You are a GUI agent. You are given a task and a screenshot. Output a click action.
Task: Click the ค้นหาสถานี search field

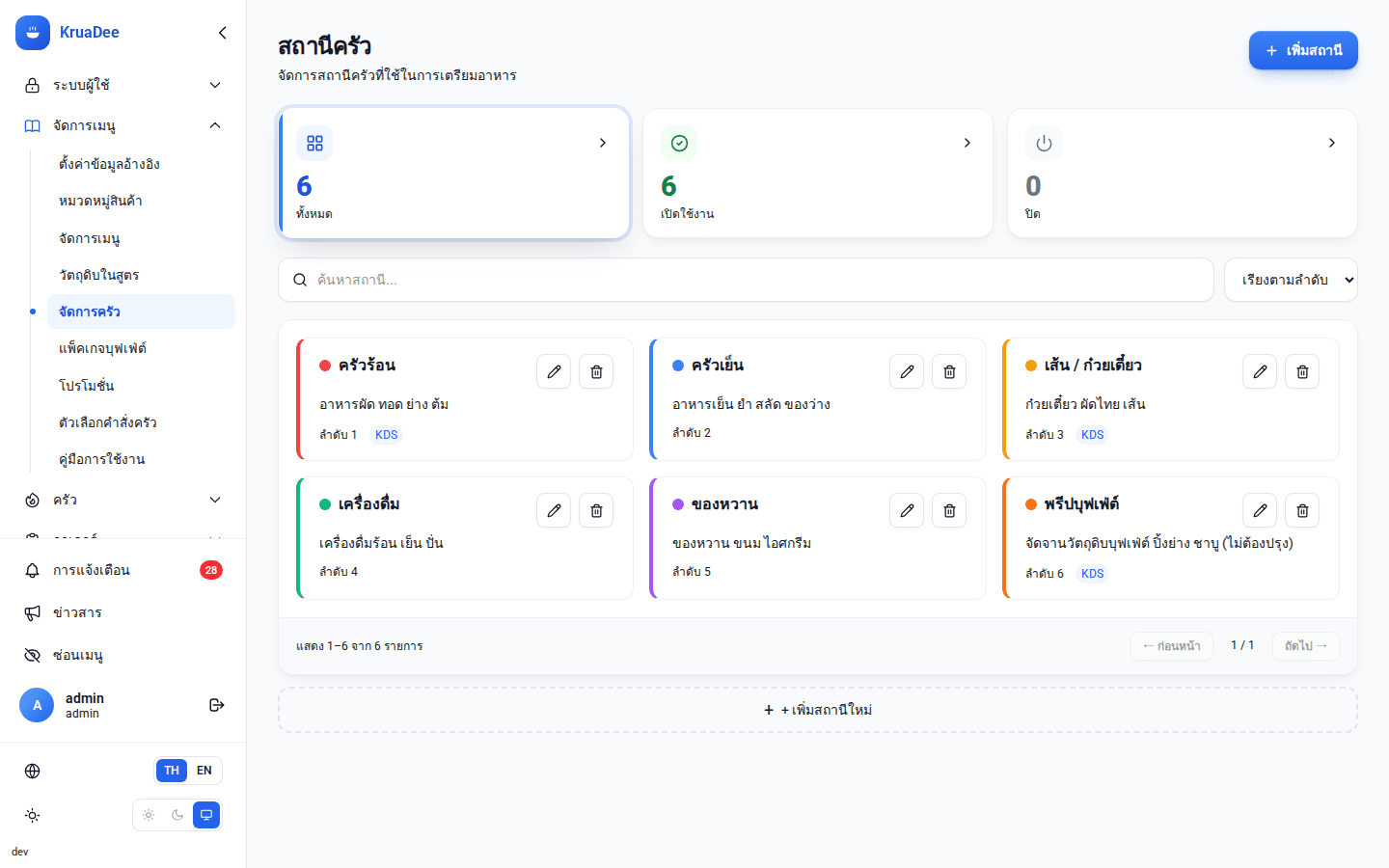[746, 280]
